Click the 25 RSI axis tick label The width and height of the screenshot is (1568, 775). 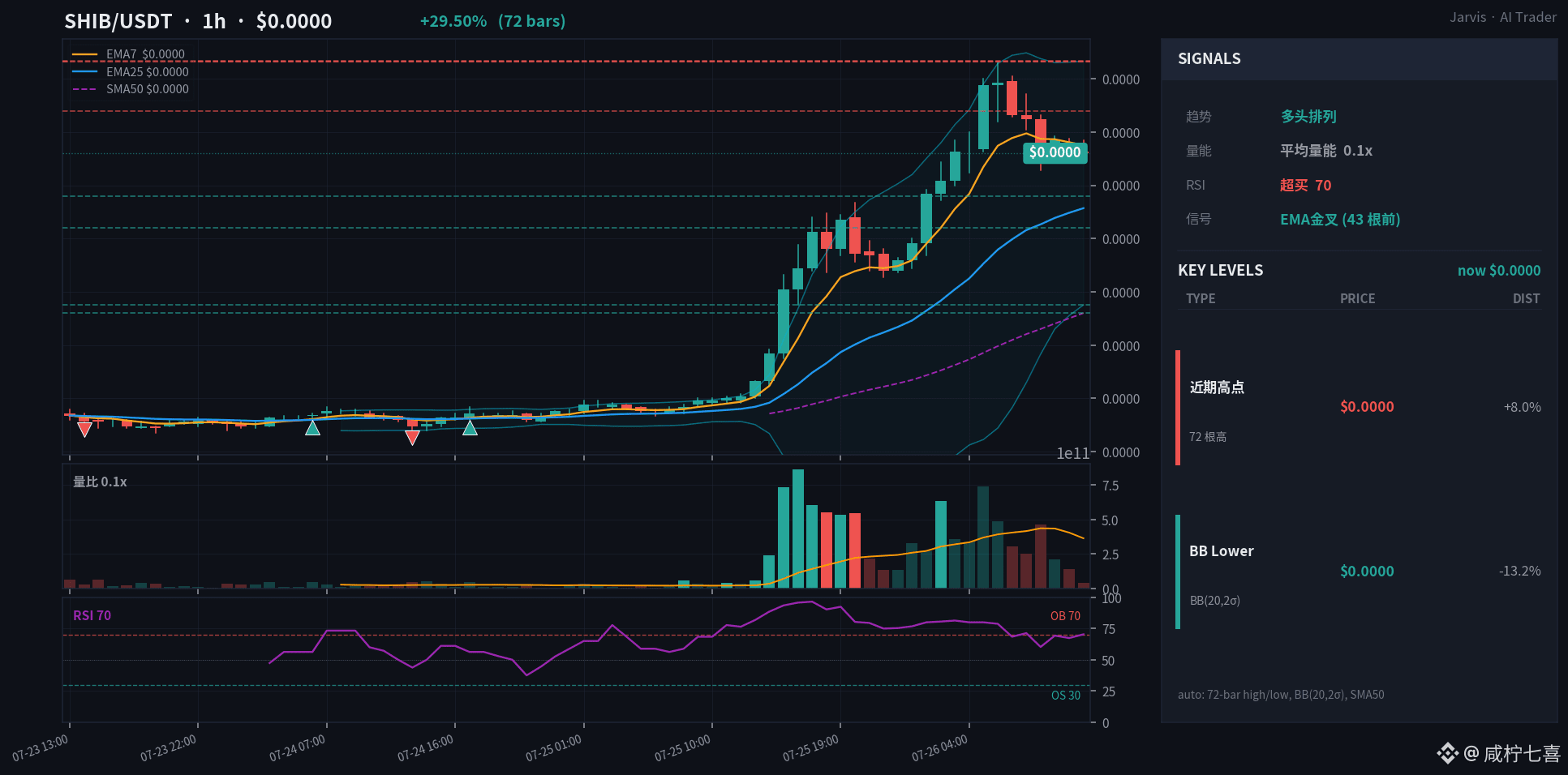1108,692
